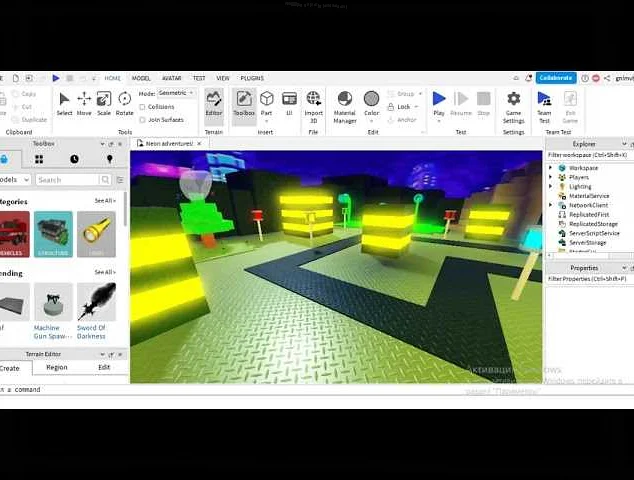Image resolution: width=634 pixels, height=480 pixels.
Task: Open the Toolbox filter options icon
Action: [x=120, y=180]
